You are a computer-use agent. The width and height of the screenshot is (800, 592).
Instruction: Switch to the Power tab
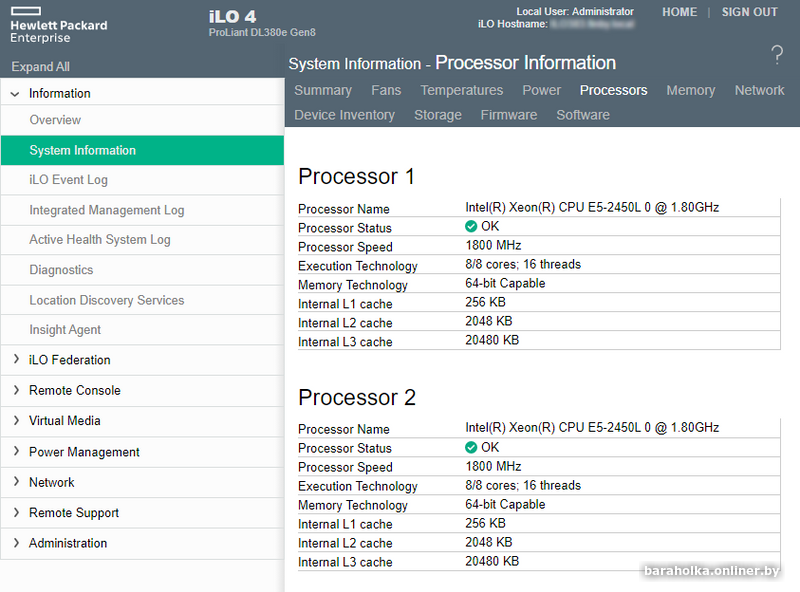pyautogui.click(x=541, y=90)
